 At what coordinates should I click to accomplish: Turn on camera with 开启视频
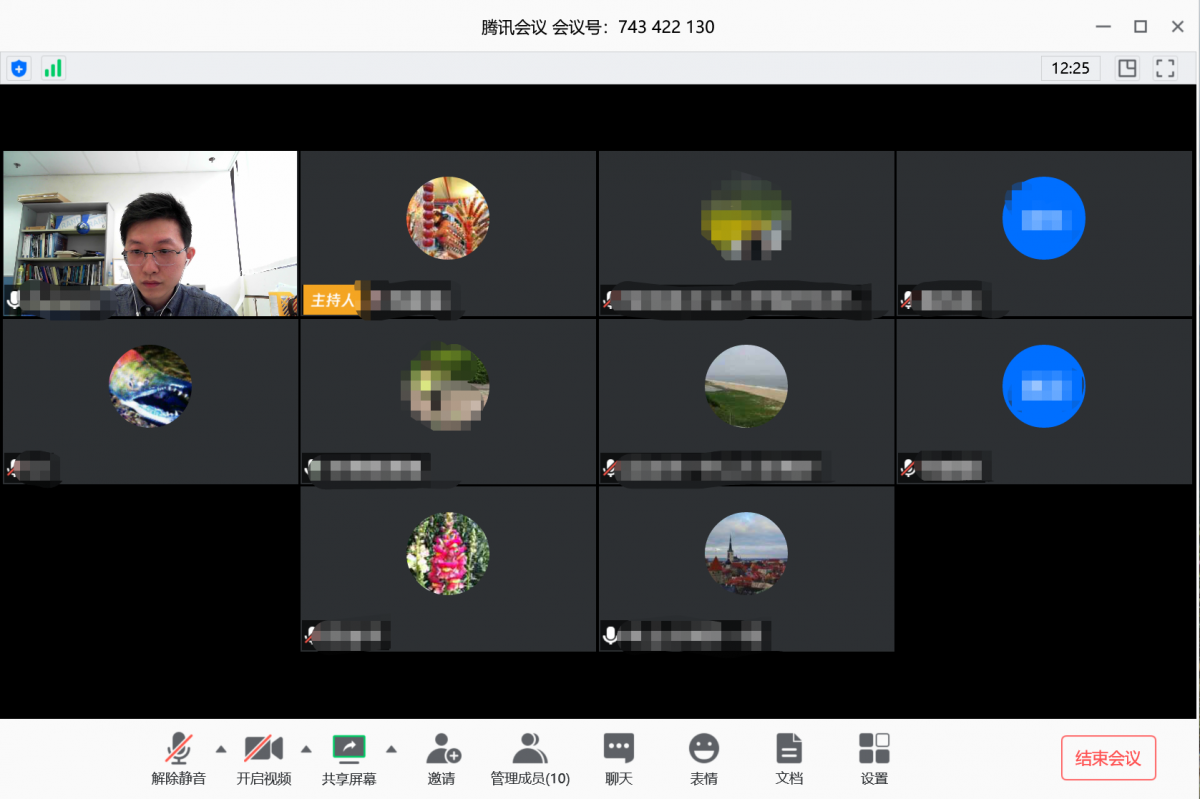(264, 759)
